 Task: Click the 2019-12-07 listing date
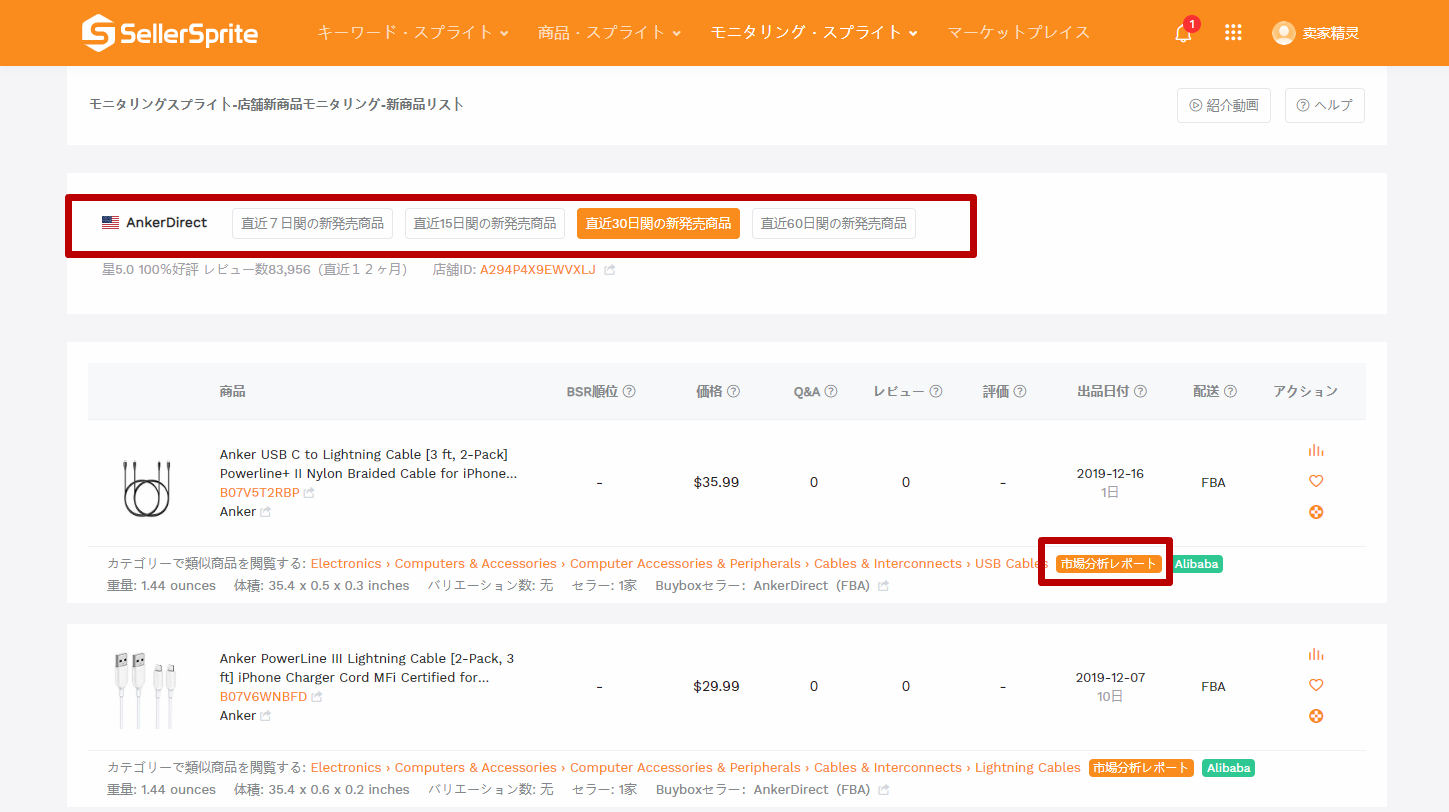[x=1110, y=678]
